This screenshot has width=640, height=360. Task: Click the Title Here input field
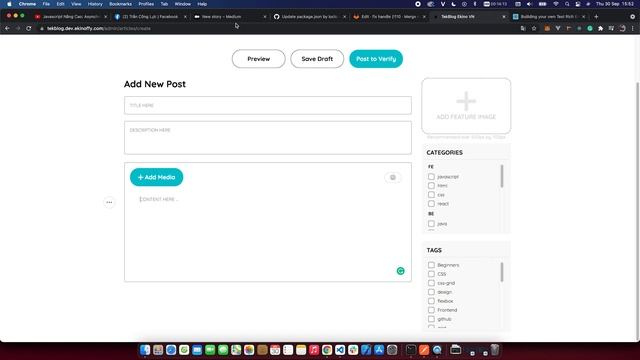(x=268, y=105)
